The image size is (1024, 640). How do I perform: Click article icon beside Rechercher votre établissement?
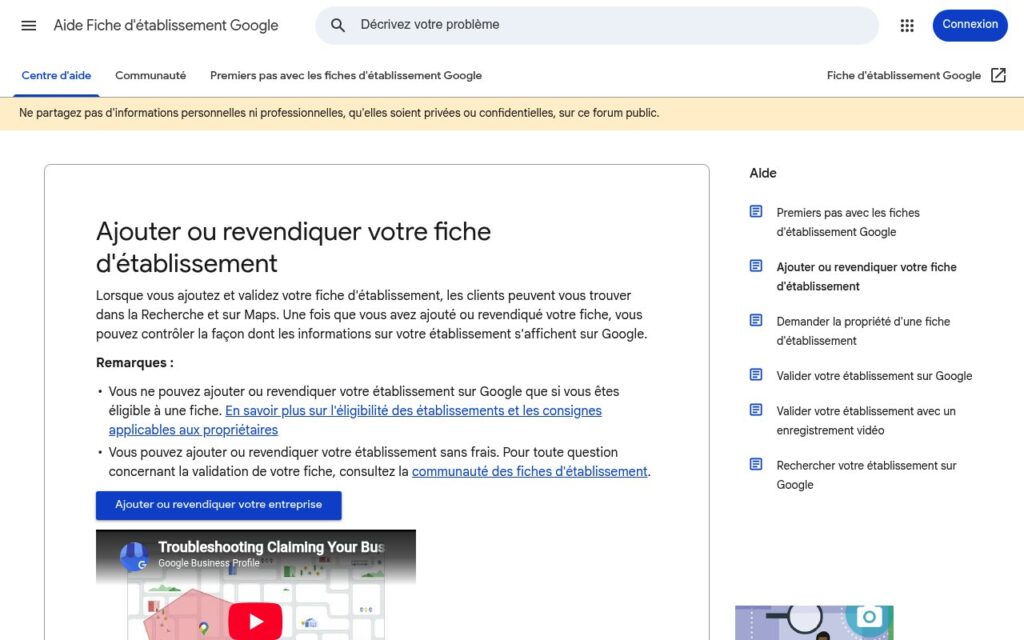point(756,464)
